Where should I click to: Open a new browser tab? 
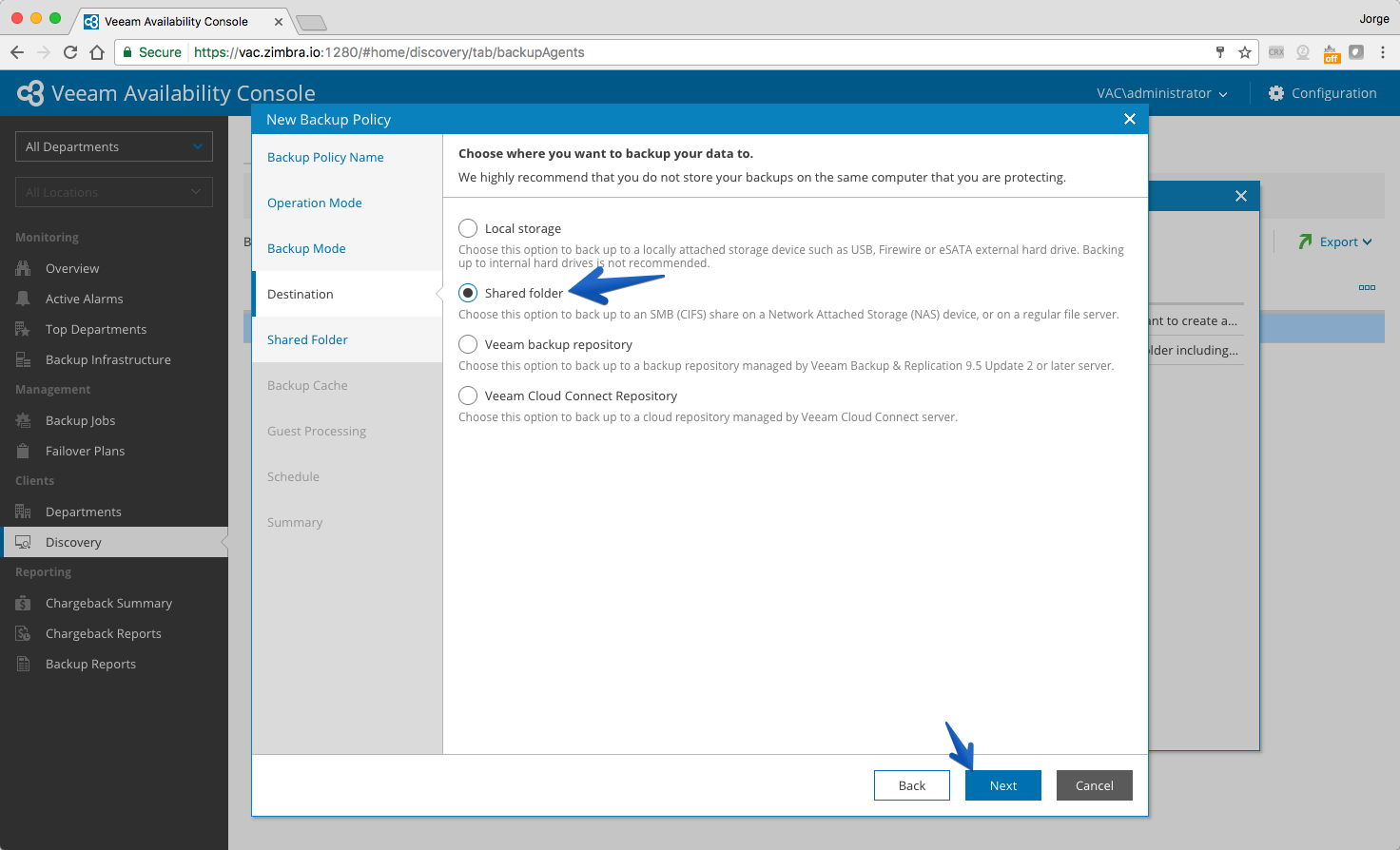(x=311, y=22)
